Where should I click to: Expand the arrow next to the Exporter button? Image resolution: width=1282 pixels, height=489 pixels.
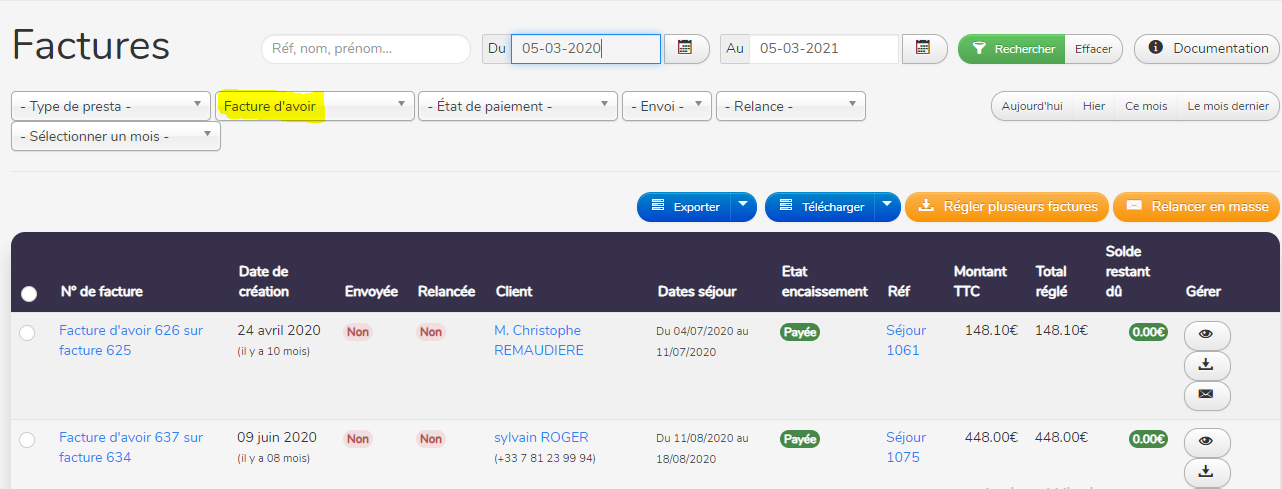coord(742,206)
